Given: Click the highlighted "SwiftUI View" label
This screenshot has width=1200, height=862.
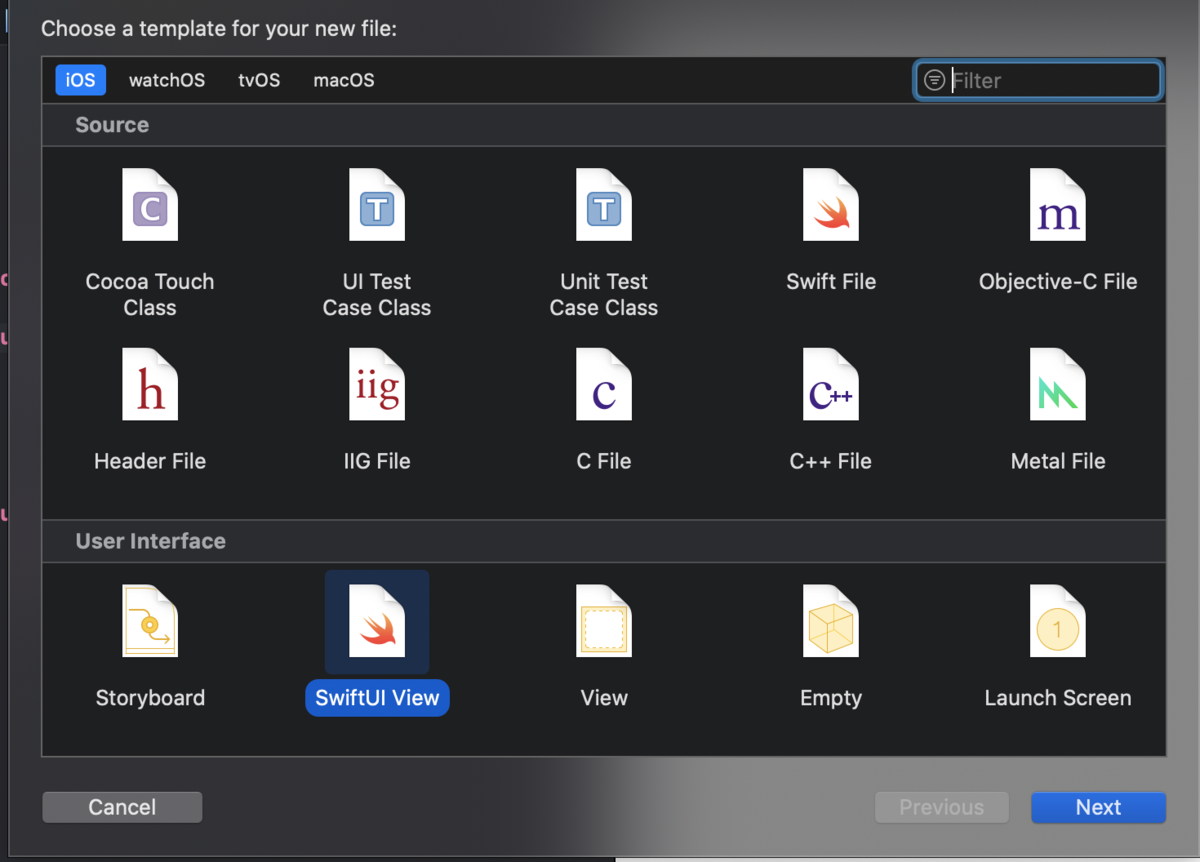Looking at the screenshot, I should tap(377, 698).
